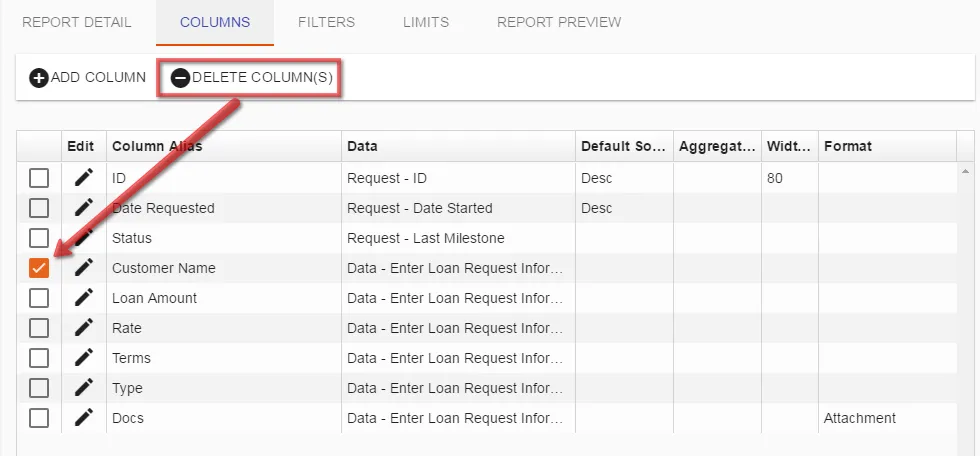
Task: Click the 'Docs' alias cell
Action: 224,418
